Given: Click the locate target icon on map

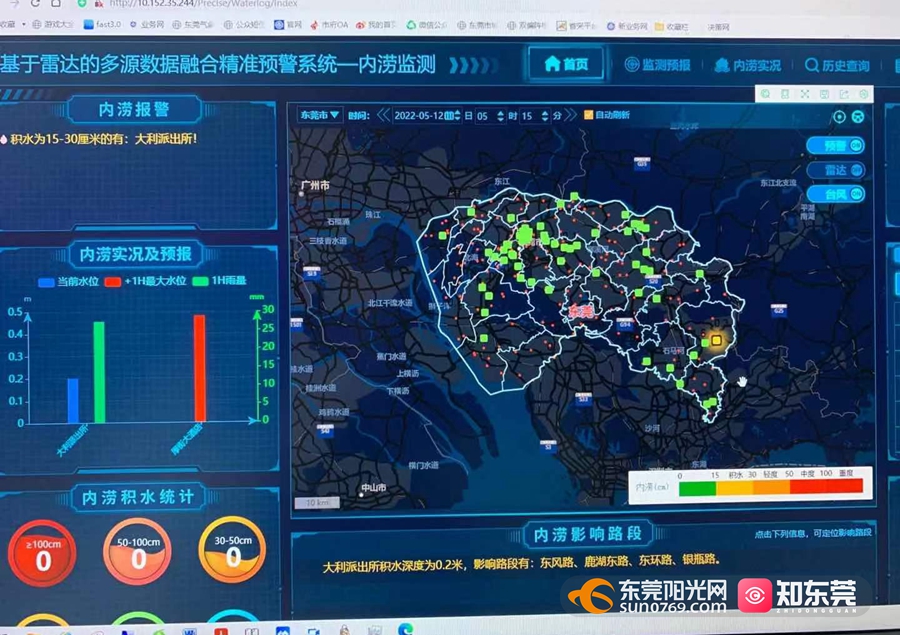Looking at the screenshot, I should [839, 116].
